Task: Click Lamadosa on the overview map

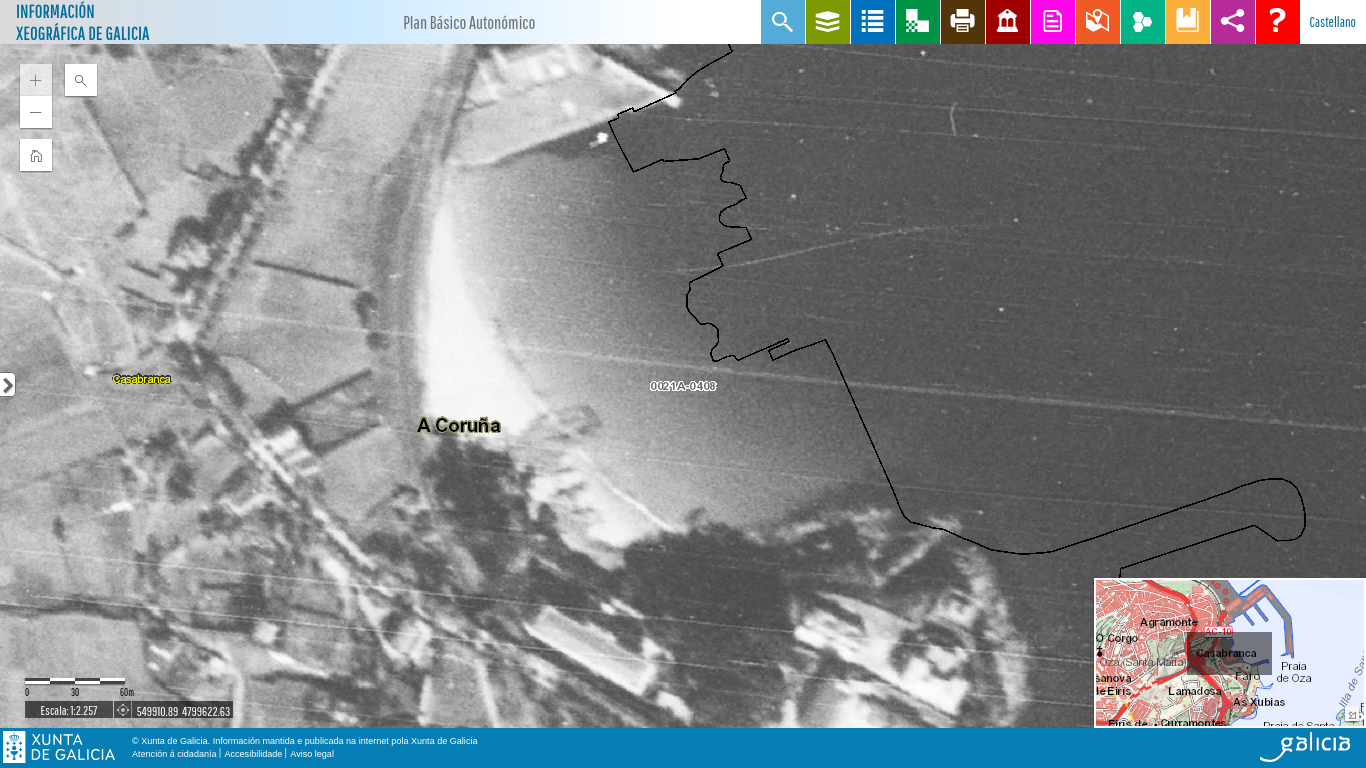Action: (1194, 691)
